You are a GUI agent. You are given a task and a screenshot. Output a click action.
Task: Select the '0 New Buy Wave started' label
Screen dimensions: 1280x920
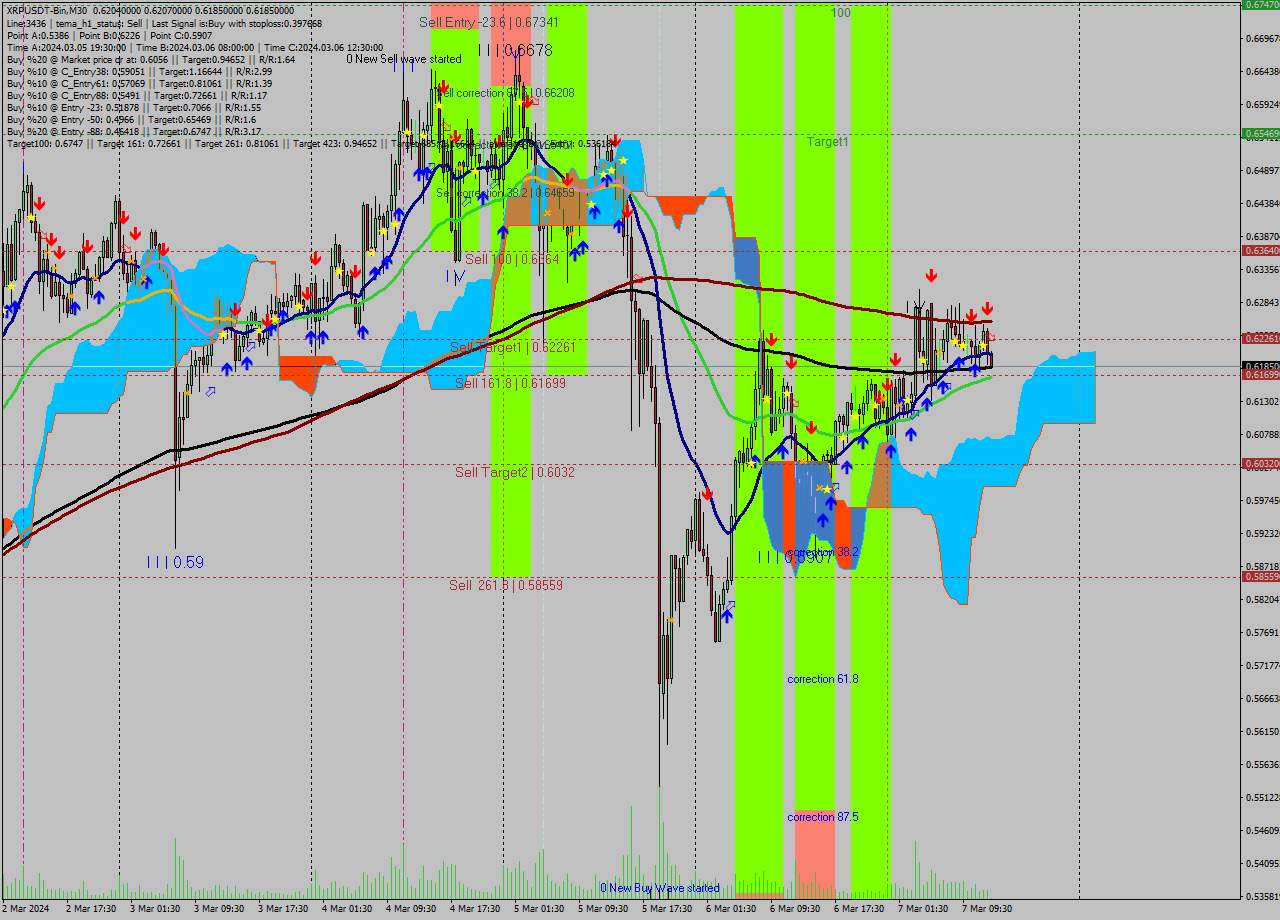tap(660, 888)
